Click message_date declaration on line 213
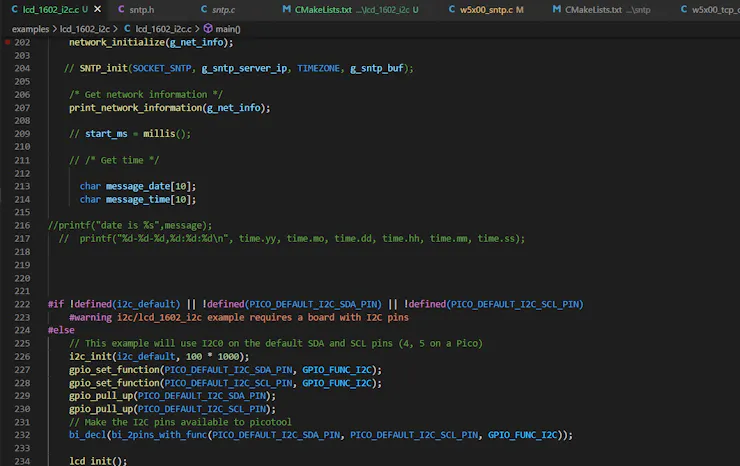 click(138, 186)
